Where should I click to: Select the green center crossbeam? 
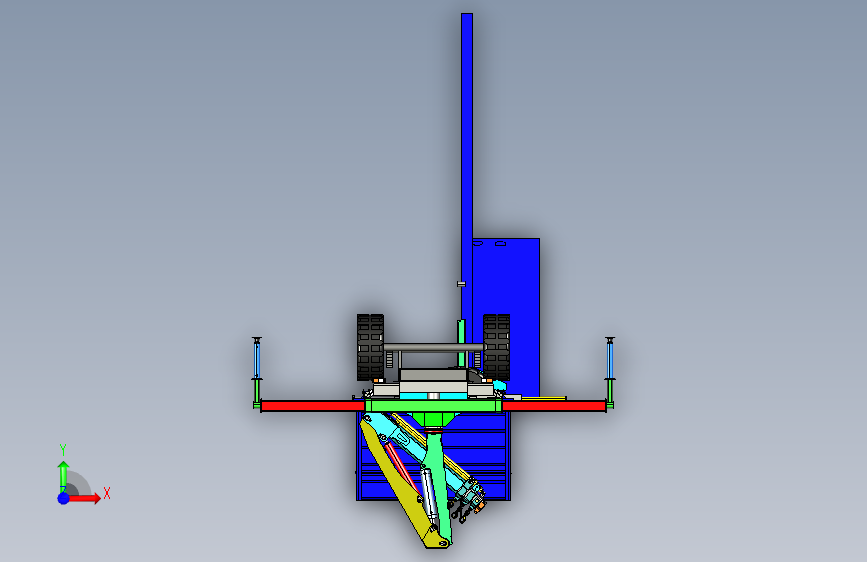click(434, 407)
